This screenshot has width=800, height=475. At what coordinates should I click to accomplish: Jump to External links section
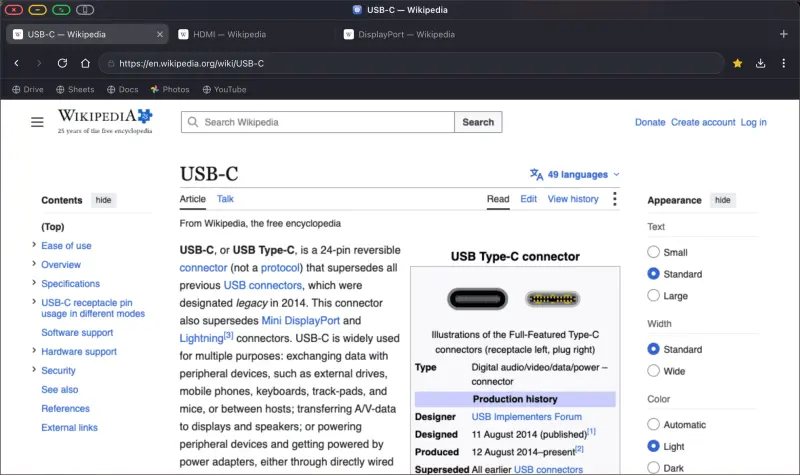(x=69, y=428)
